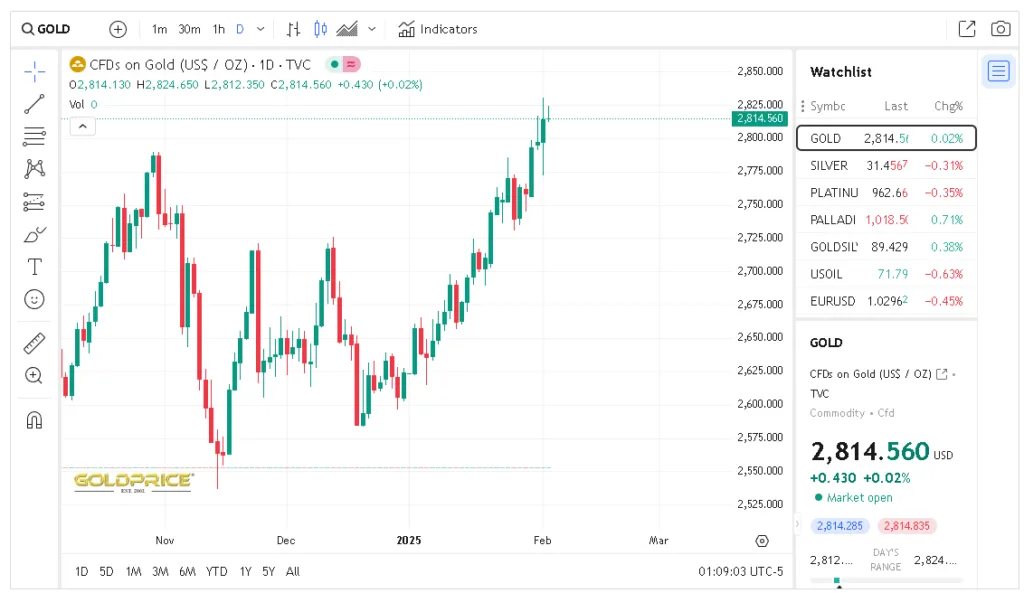Click the Vol indicator label

(x=76, y=104)
